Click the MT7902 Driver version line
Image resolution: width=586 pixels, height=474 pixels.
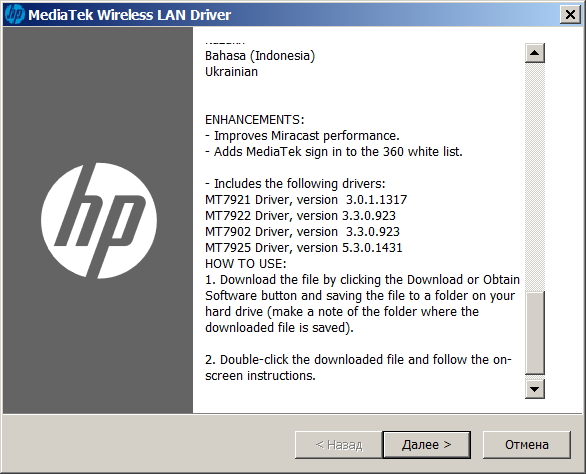pos(302,232)
